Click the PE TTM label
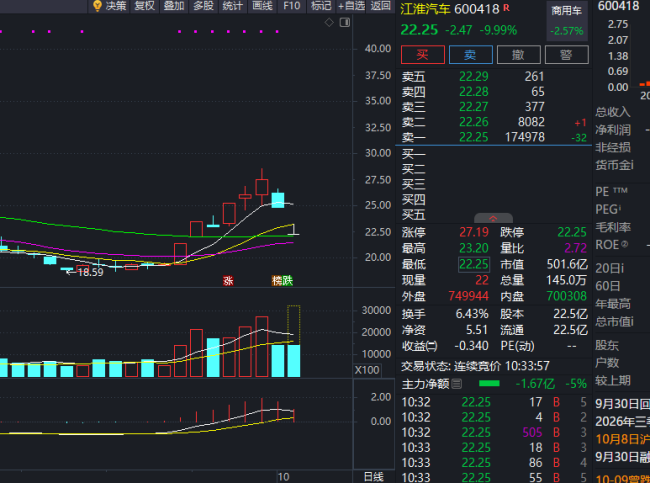Image resolution: width=650 pixels, height=483 pixels. point(611,192)
